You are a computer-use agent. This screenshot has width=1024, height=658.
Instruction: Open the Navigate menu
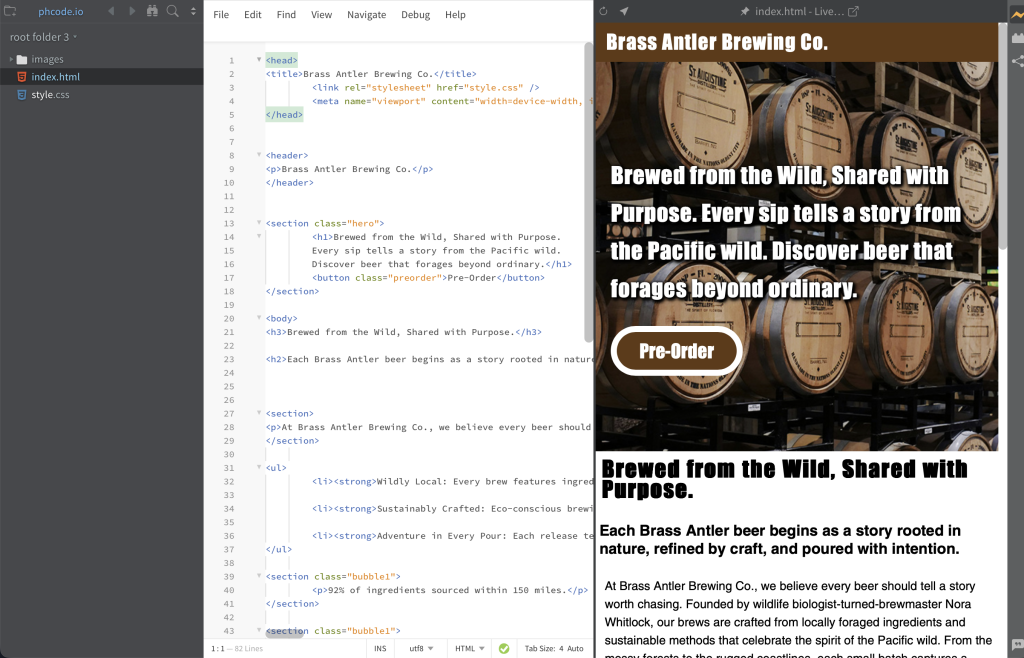click(366, 15)
